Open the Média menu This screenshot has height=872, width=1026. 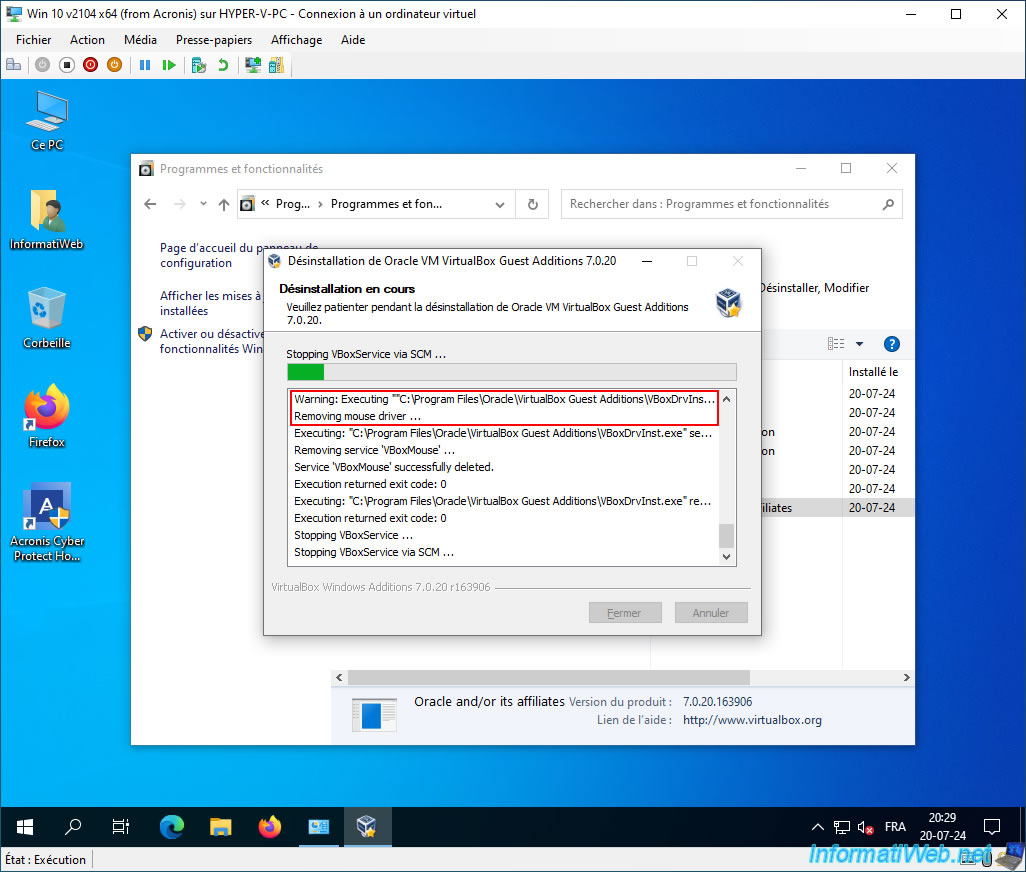tap(140, 40)
